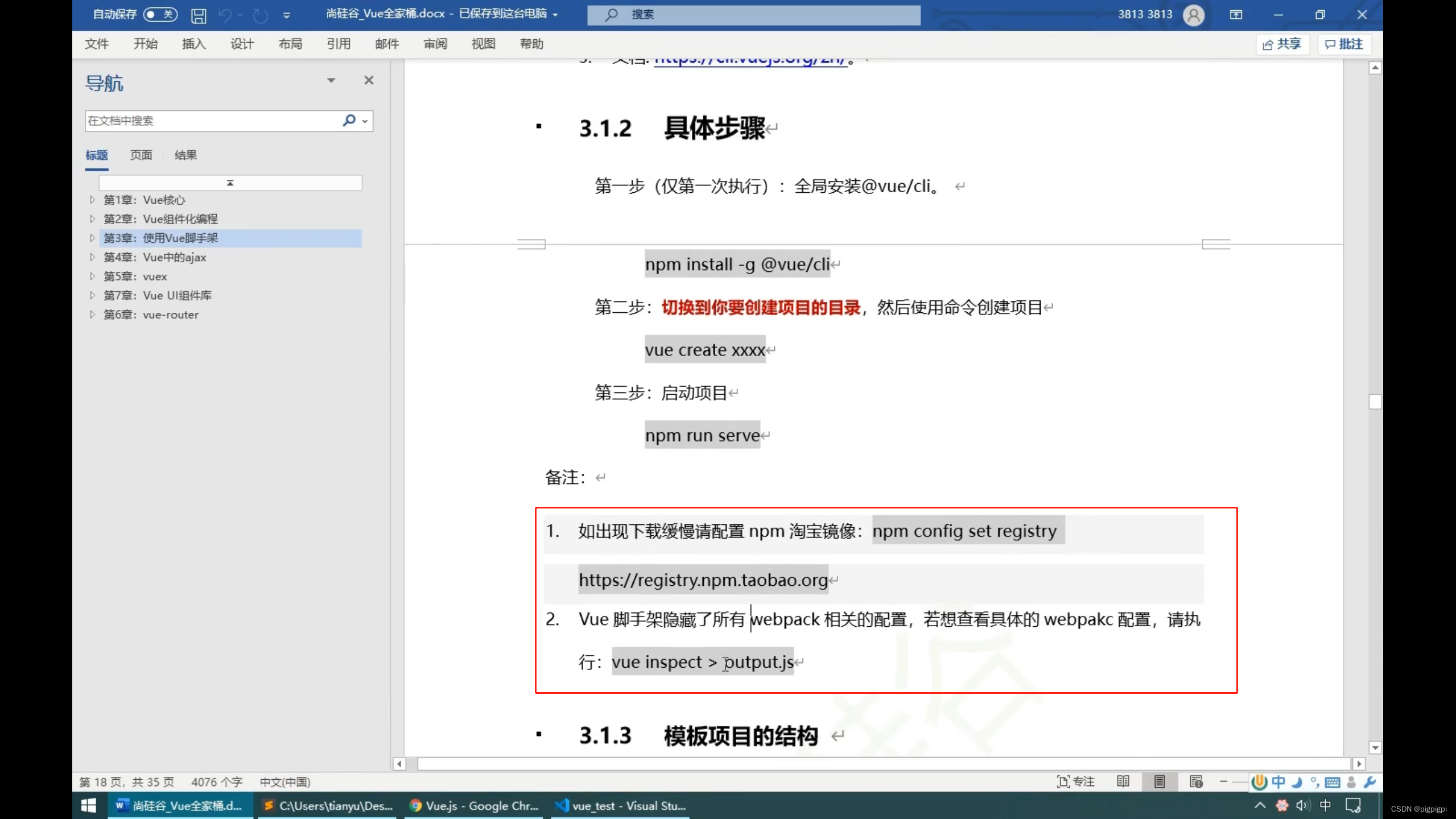Switch to Print Layout view icon
1456x819 pixels.
(x=1160, y=781)
